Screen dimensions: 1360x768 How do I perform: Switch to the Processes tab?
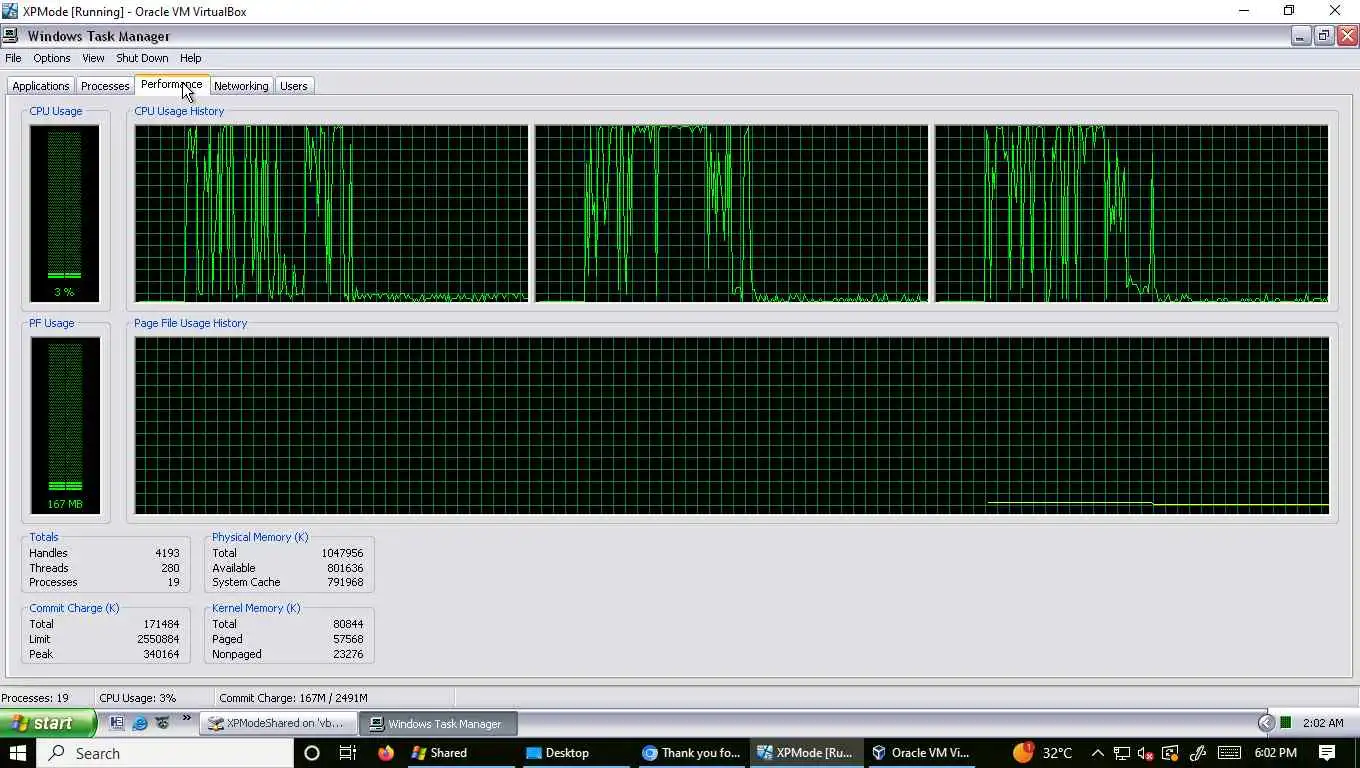click(105, 86)
